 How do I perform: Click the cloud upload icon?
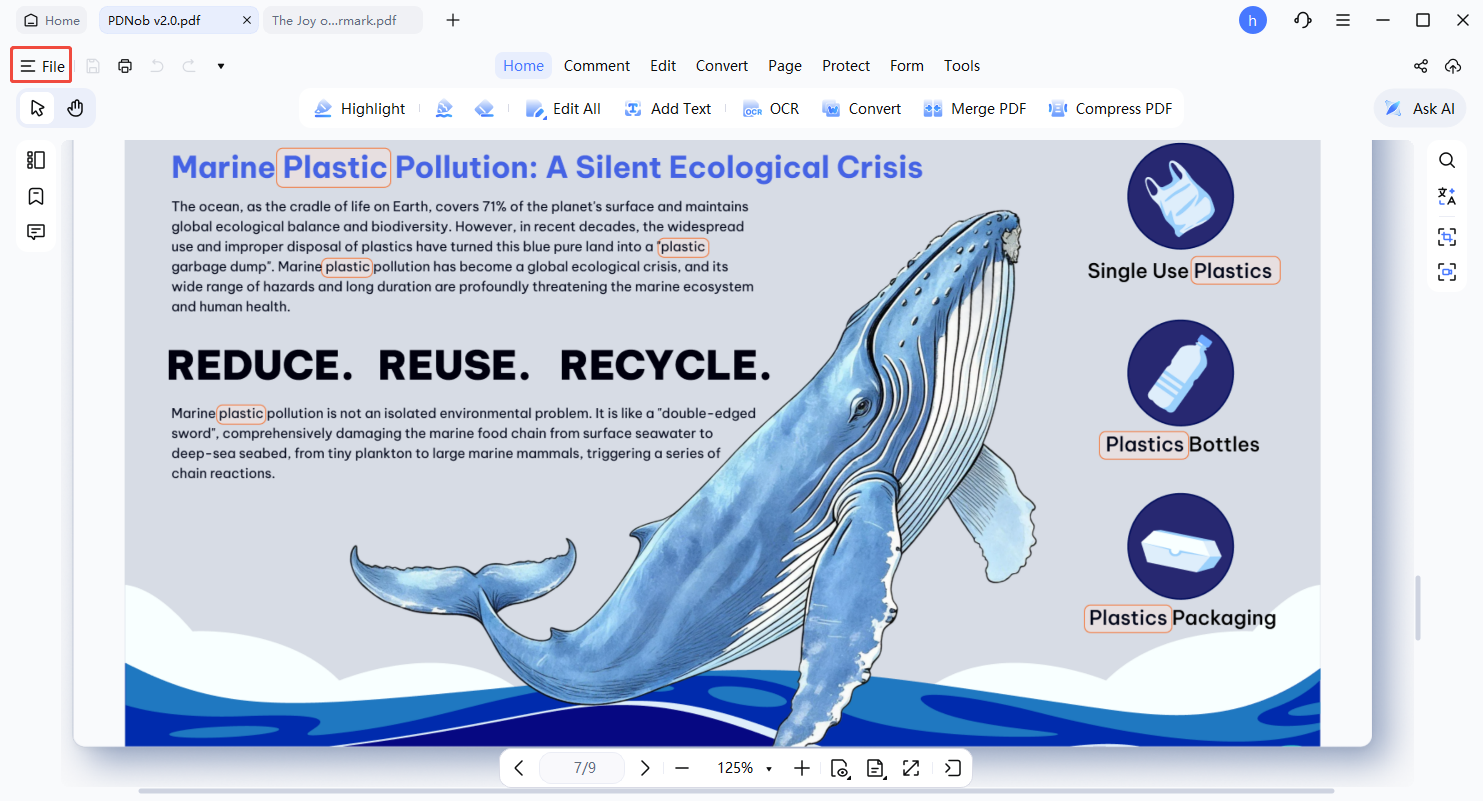pos(1453,66)
